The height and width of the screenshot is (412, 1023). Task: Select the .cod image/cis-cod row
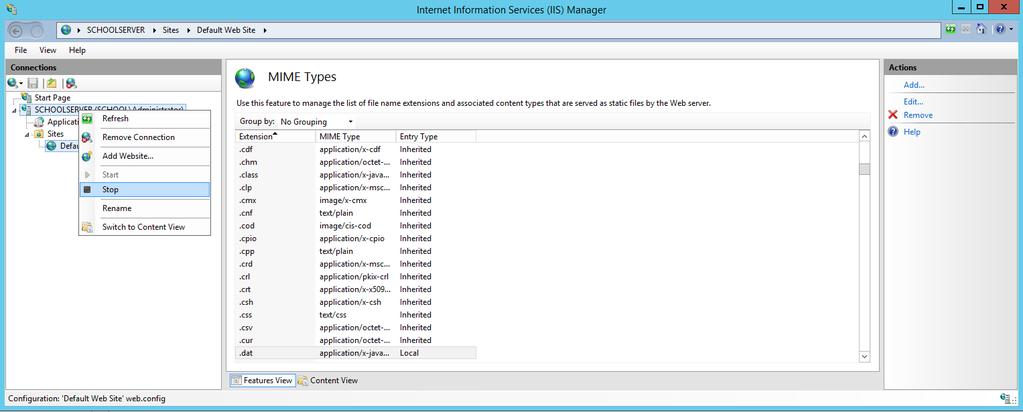(356, 225)
